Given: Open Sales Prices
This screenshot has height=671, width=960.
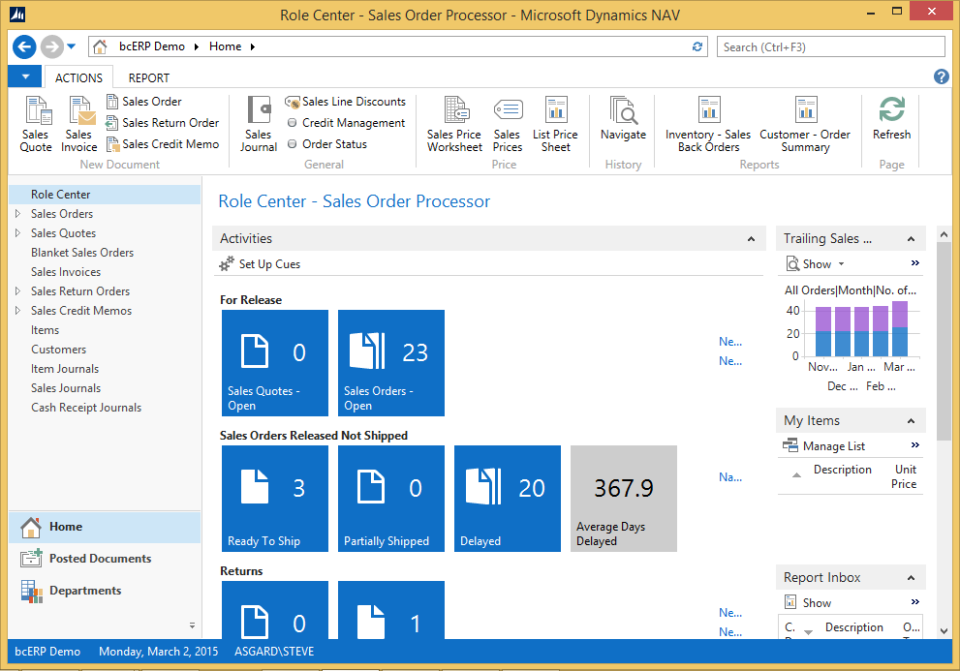Looking at the screenshot, I should pyautogui.click(x=507, y=120).
